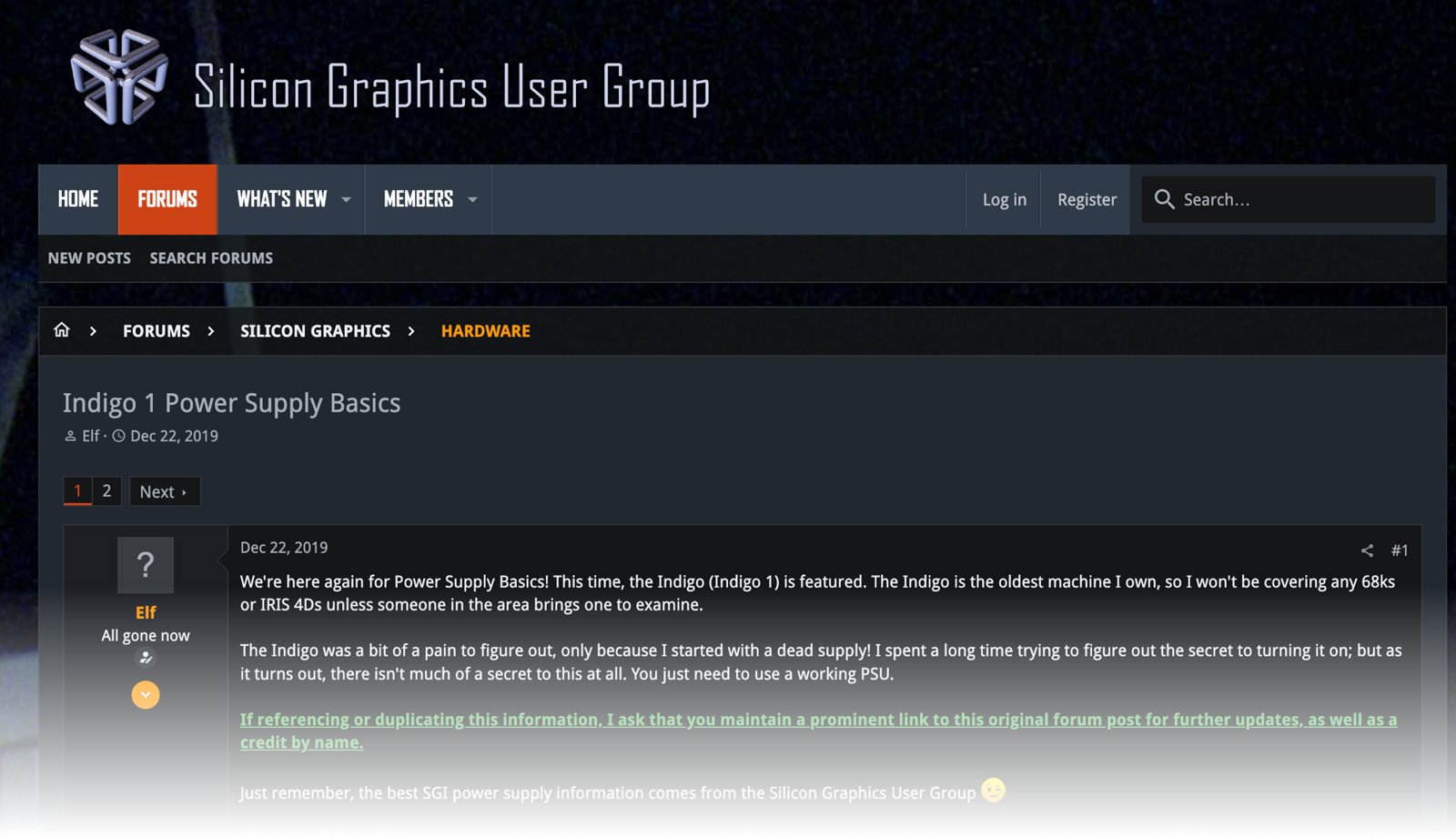The height and width of the screenshot is (837, 1456).
Task: Open the Search Forums sub-menu link
Action: tap(211, 258)
